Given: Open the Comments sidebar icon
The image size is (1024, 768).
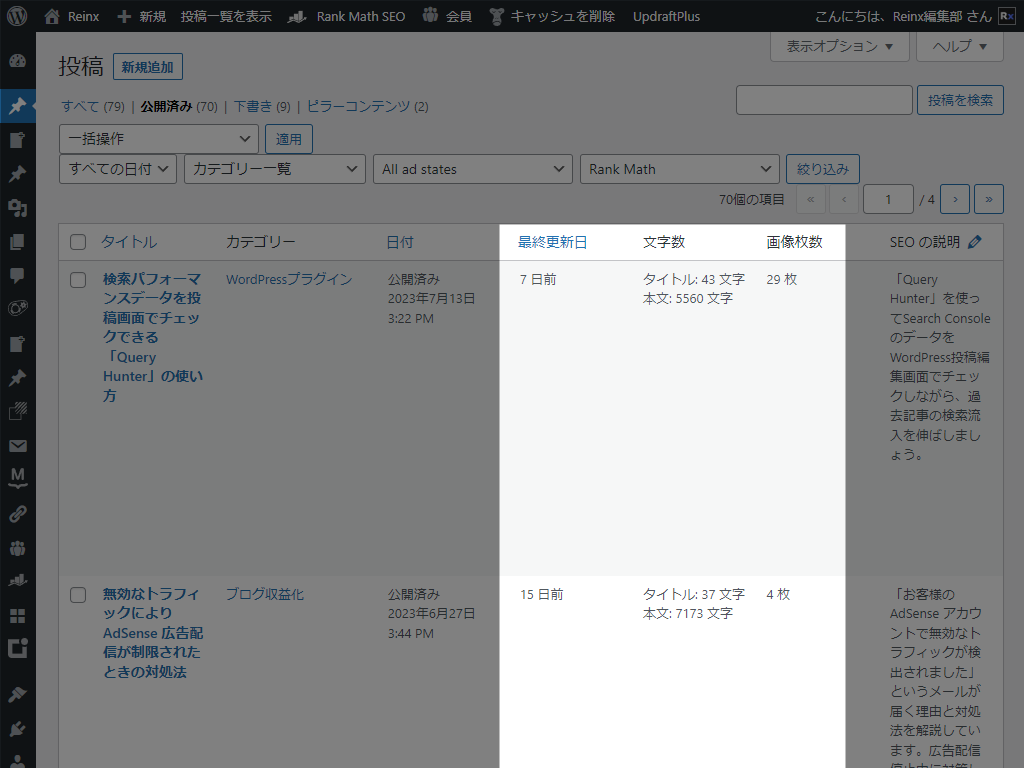Looking at the screenshot, I should [18, 276].
